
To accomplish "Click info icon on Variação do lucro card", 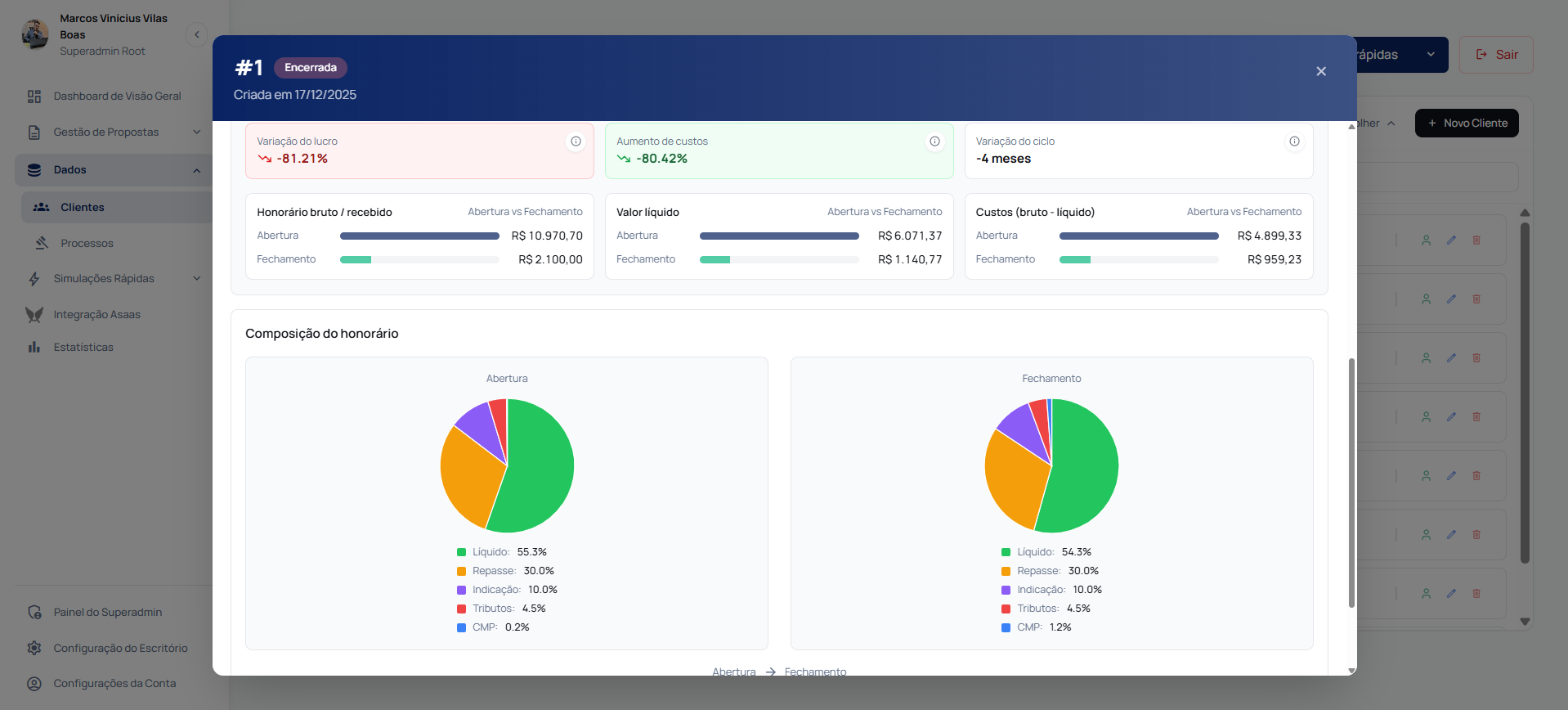I will 576,142.
